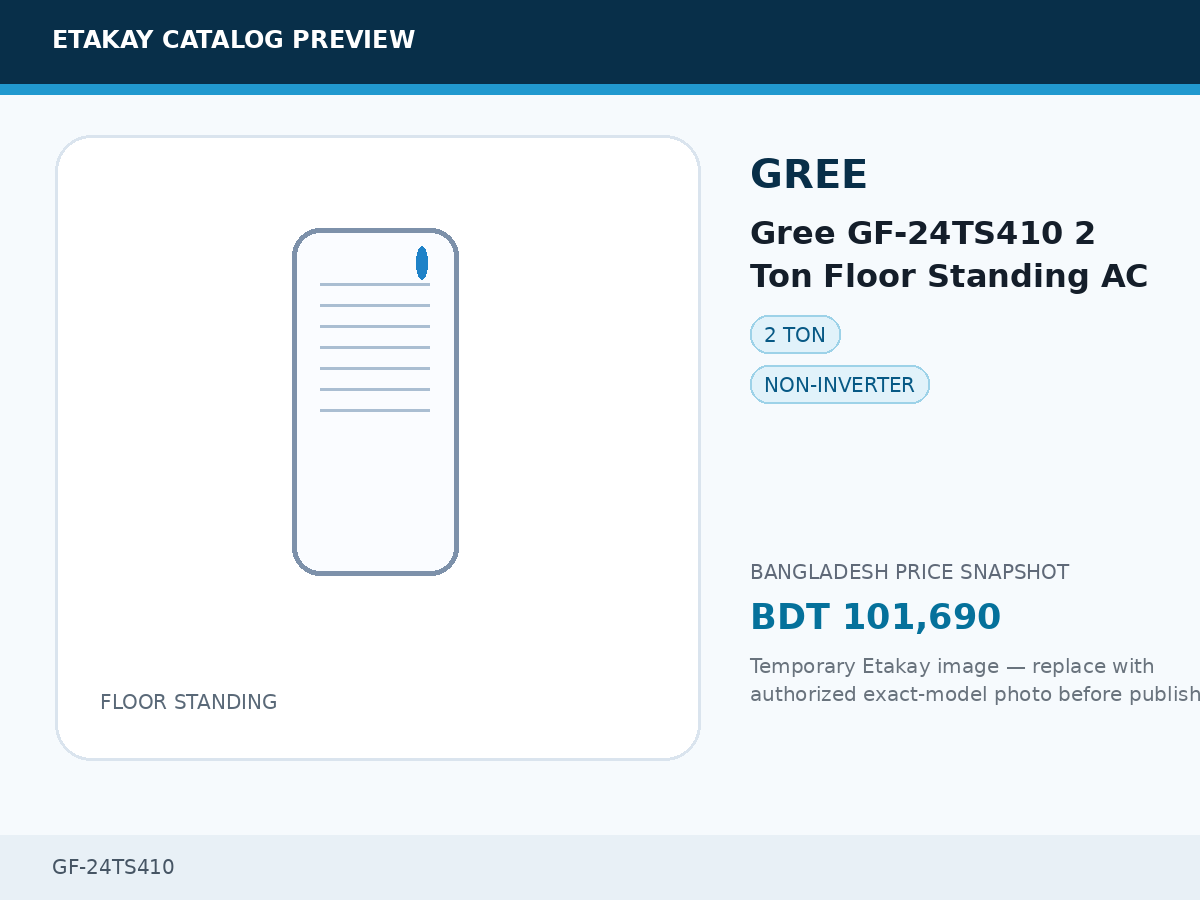Select the NON-INVERTER badge
The image size is (1200, 900).
tap(839, 385)
